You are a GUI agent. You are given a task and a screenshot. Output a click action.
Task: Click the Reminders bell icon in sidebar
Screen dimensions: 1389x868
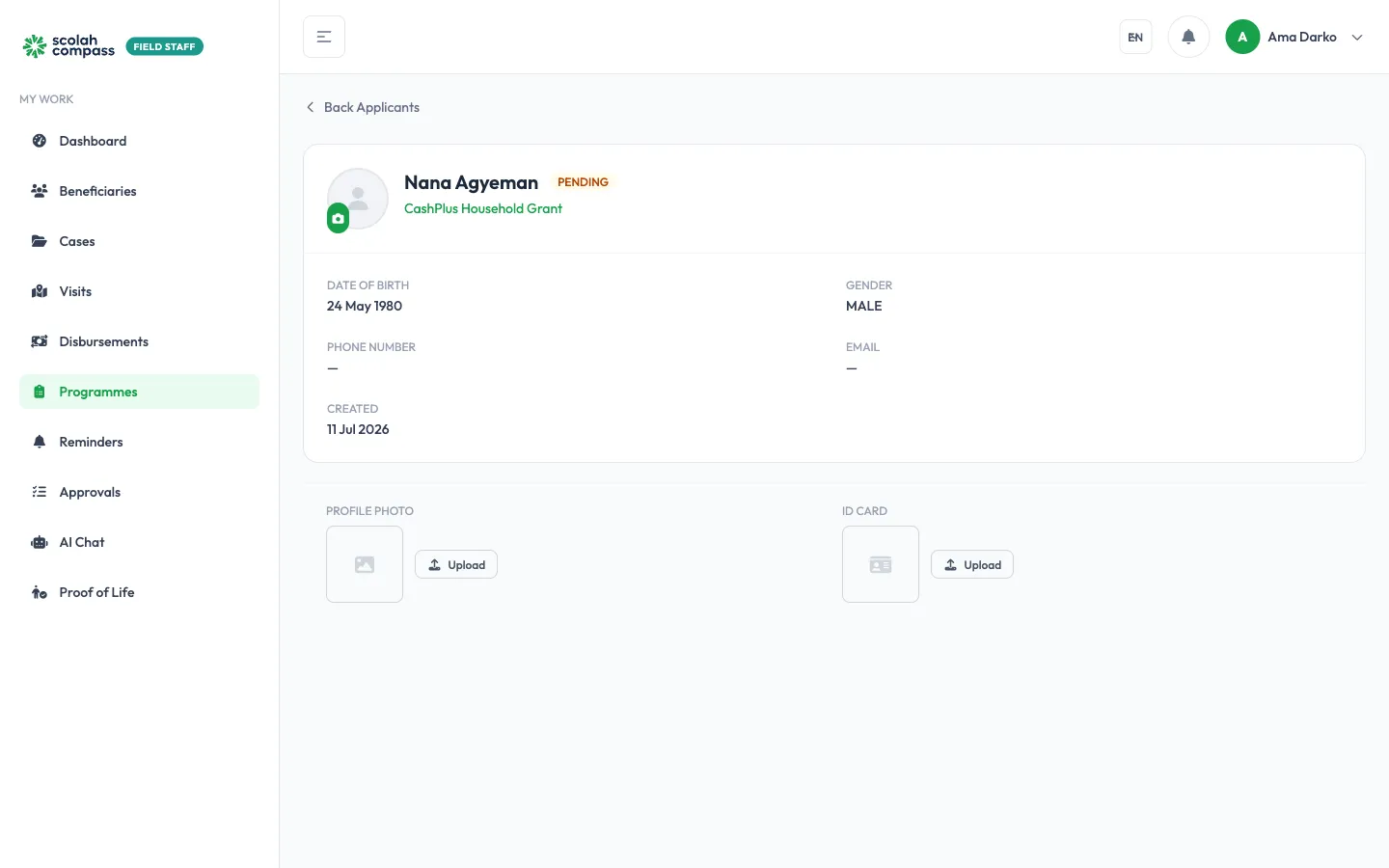40,442
